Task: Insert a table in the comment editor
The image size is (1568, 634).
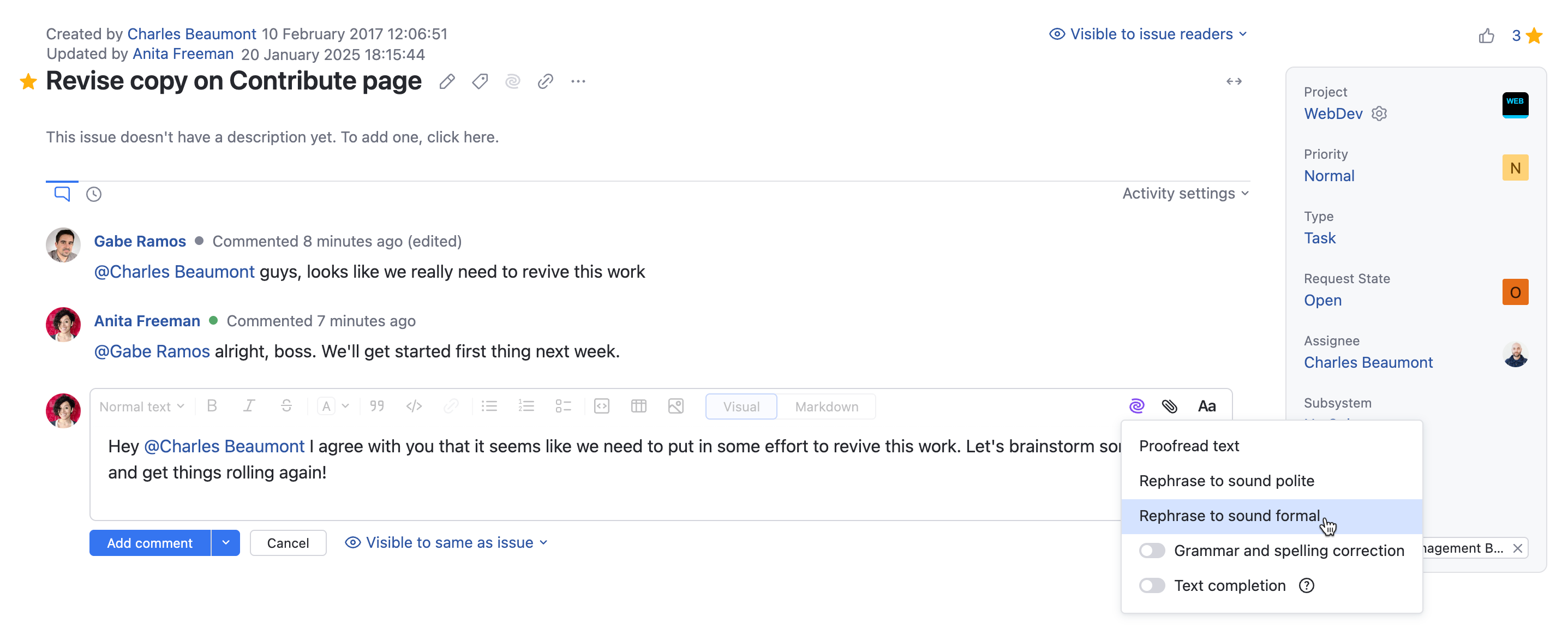Action: (x=638, y=406)
